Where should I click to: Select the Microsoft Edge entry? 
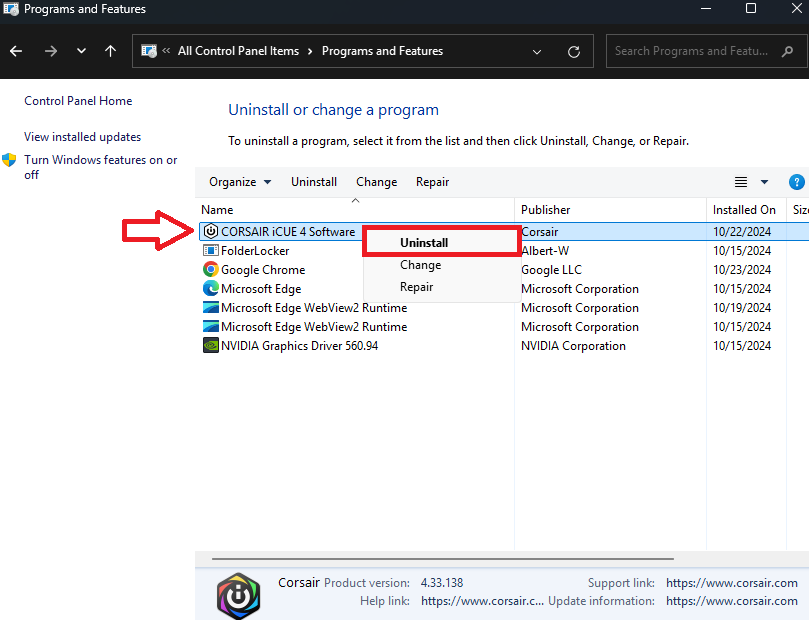[261, 289]
